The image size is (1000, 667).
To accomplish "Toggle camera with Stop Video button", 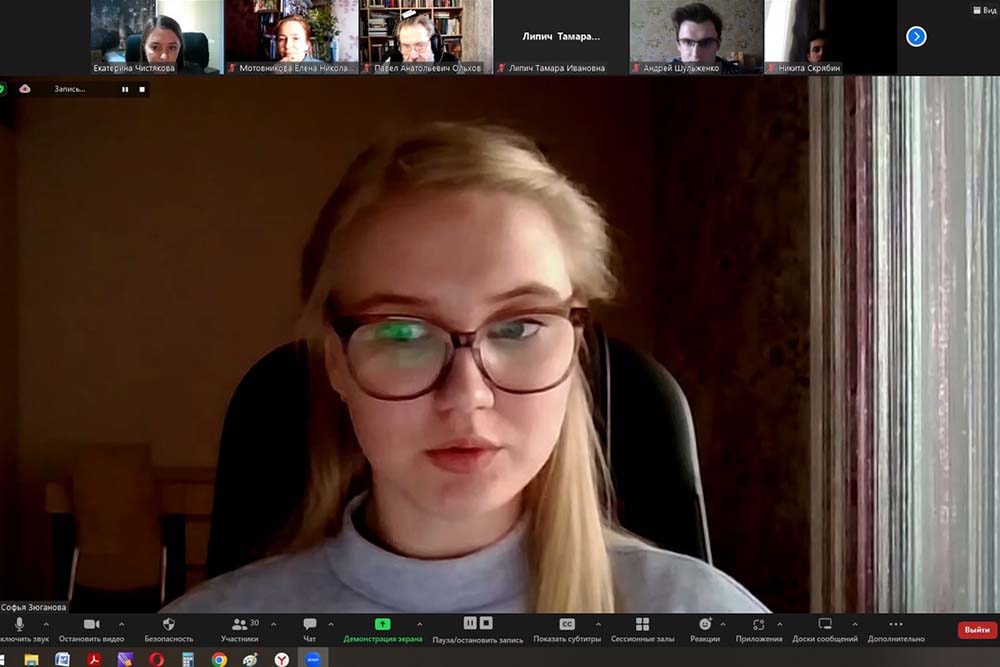I will (x=91, y=624).
